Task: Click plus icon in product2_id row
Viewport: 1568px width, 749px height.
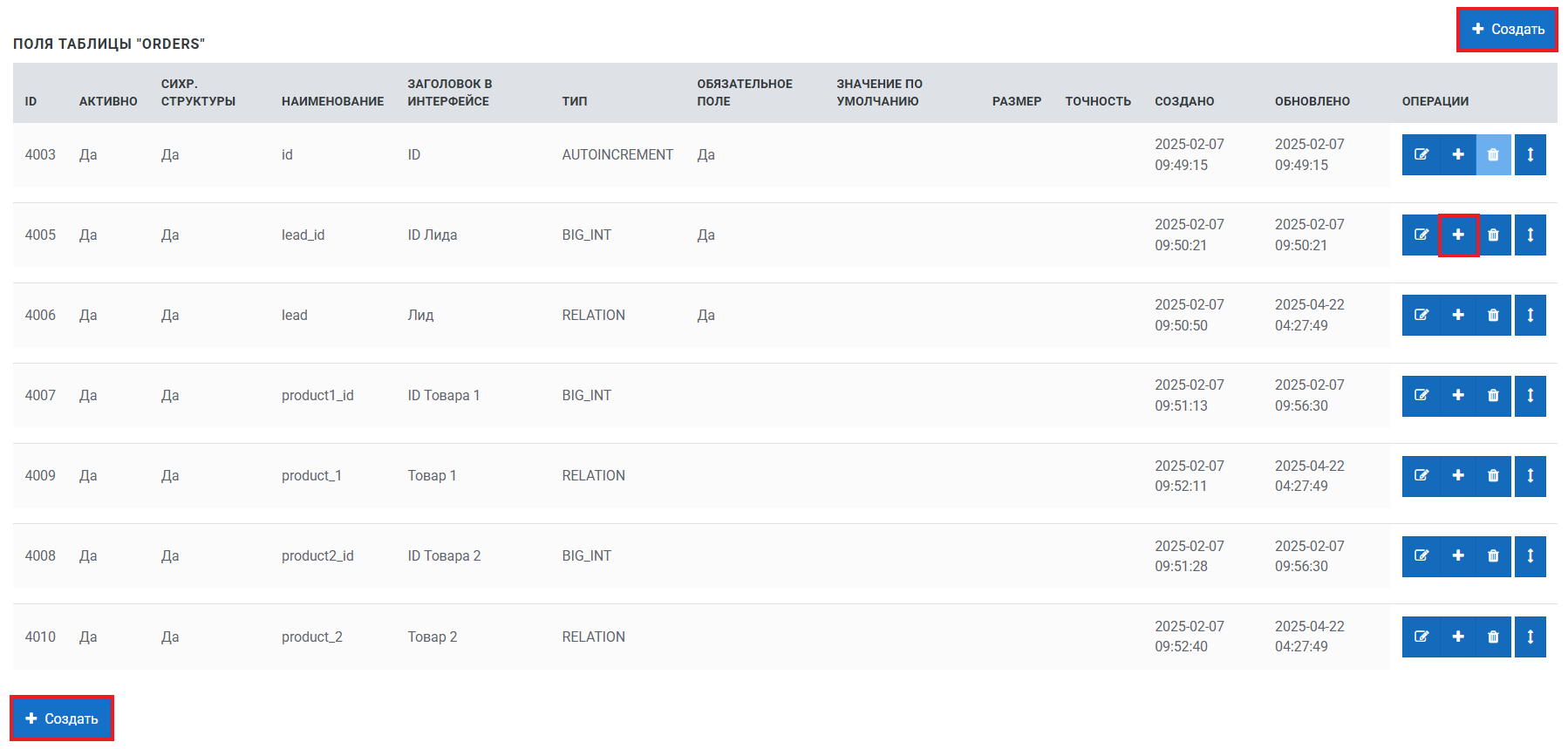Action: 1458,556
